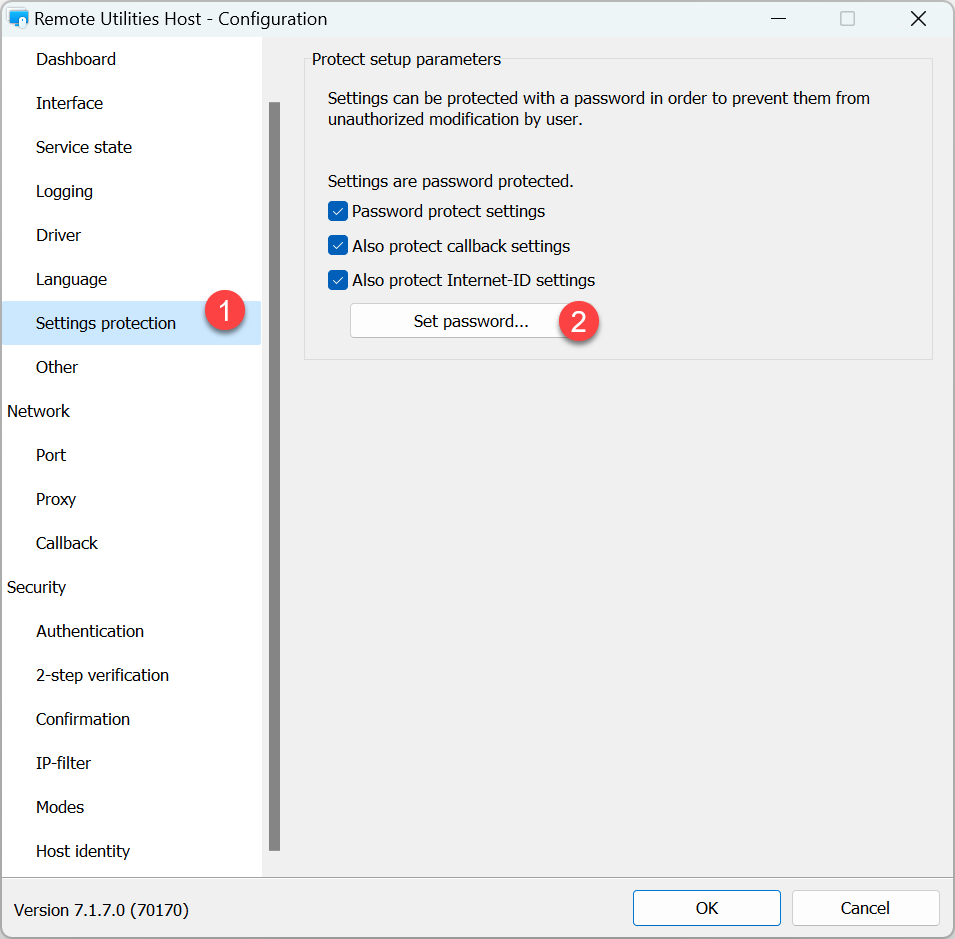Choose the Language settings entry
955x939 pixels.
(x=71, y=279)
